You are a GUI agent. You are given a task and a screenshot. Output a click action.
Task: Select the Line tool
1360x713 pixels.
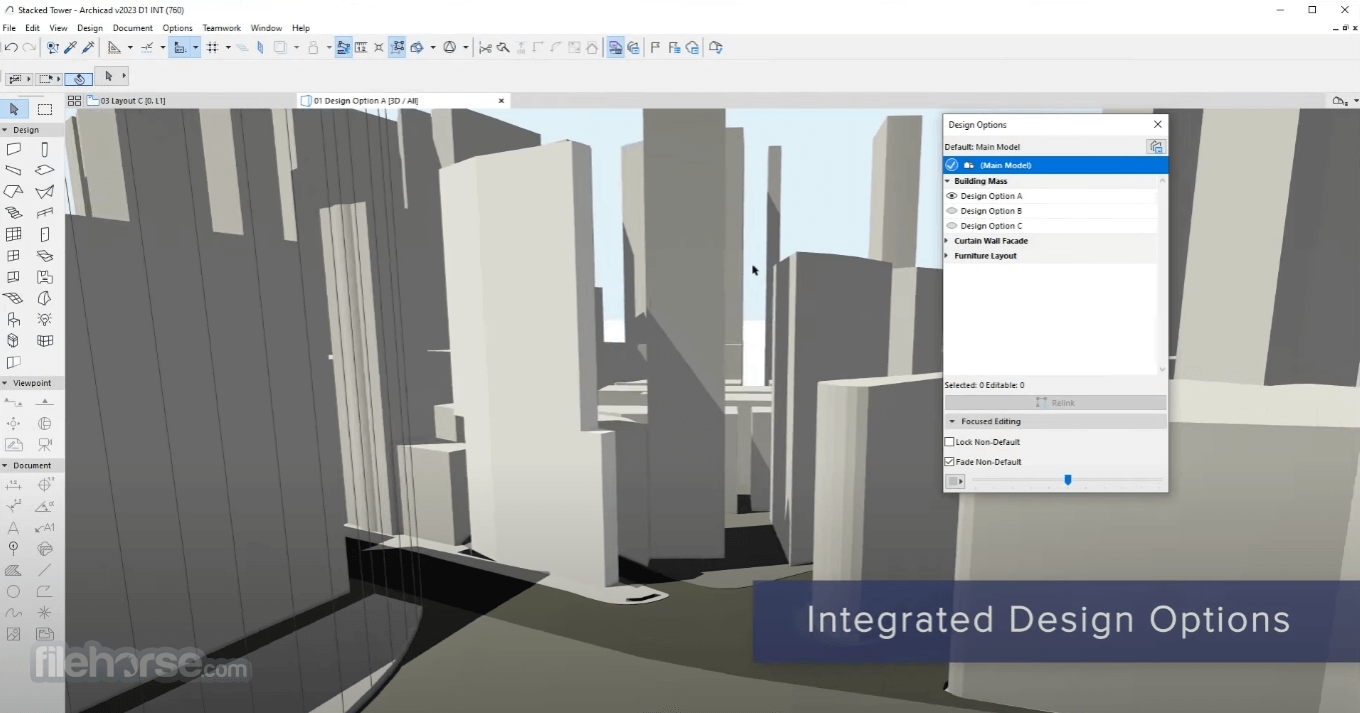(x=45, y=570)
